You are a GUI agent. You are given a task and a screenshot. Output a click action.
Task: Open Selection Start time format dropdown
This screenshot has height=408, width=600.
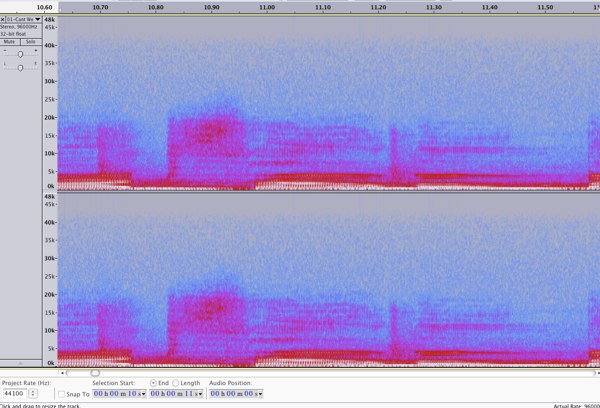[144, 394]
